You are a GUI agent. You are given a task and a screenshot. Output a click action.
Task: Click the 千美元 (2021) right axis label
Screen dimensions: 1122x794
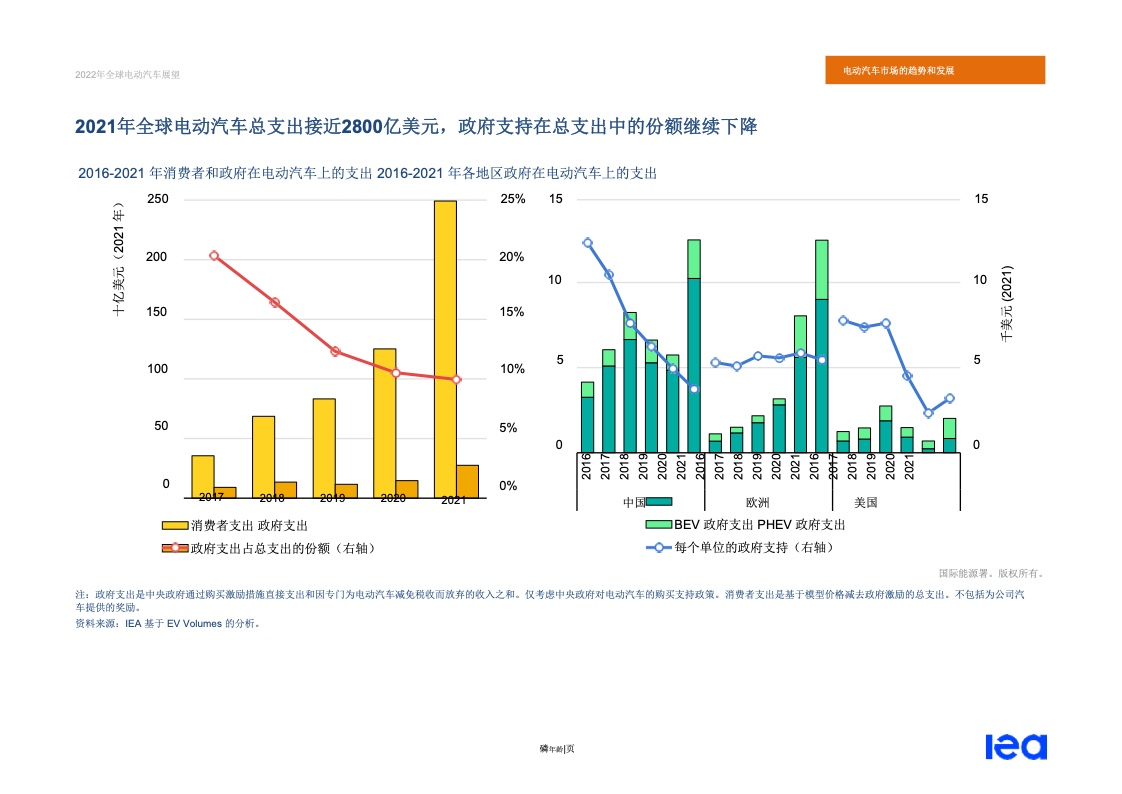pos(1006,303)
